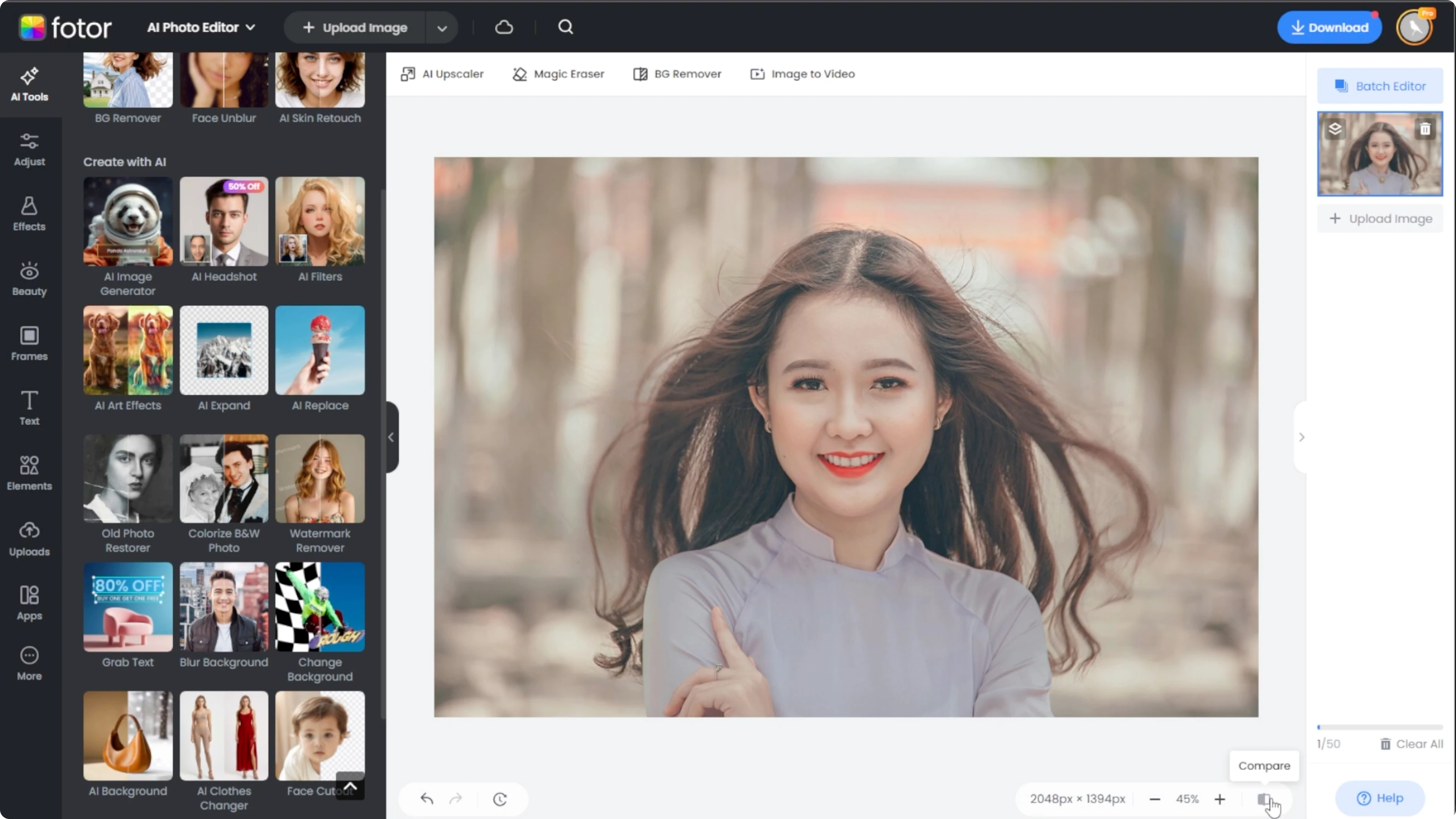Open Colorize B&W Photo
This screenshot has width=1456, height=819.
pos(224,478)
